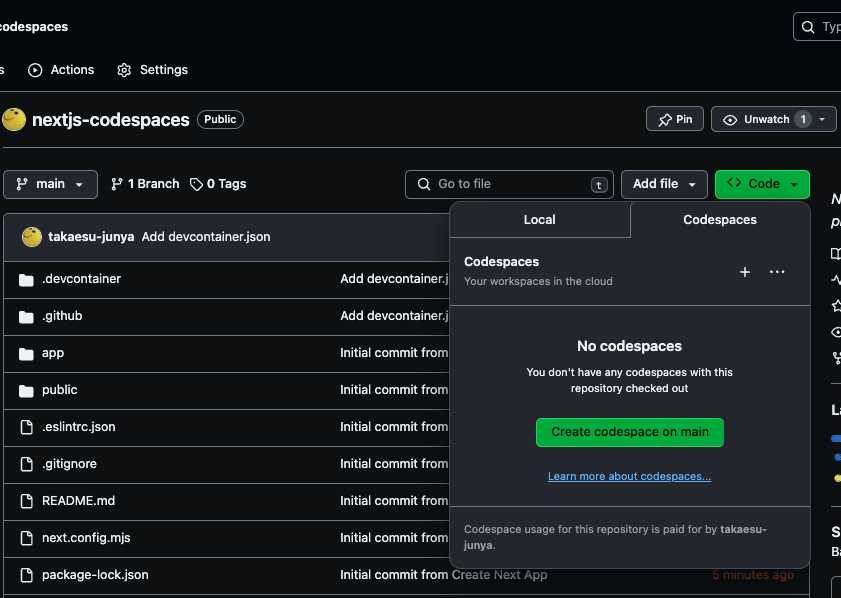
Task: Open the Add devcontainer.json latest commit message
Action: click(206, 237)
